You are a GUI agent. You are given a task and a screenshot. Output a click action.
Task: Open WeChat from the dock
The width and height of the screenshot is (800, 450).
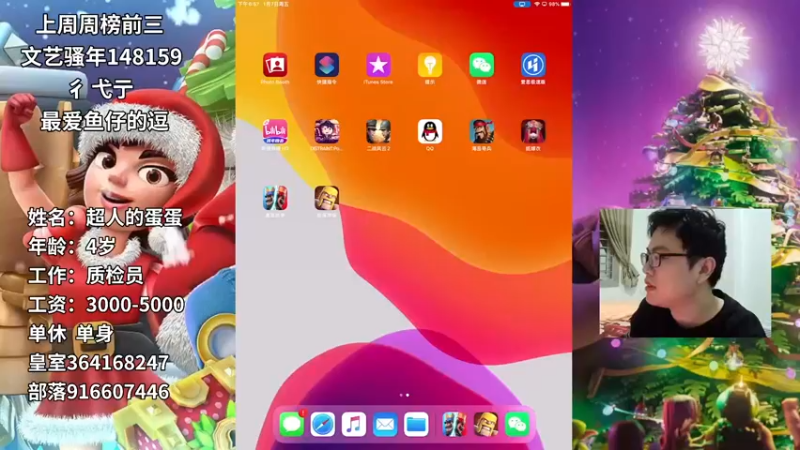[x=517, y=424]
